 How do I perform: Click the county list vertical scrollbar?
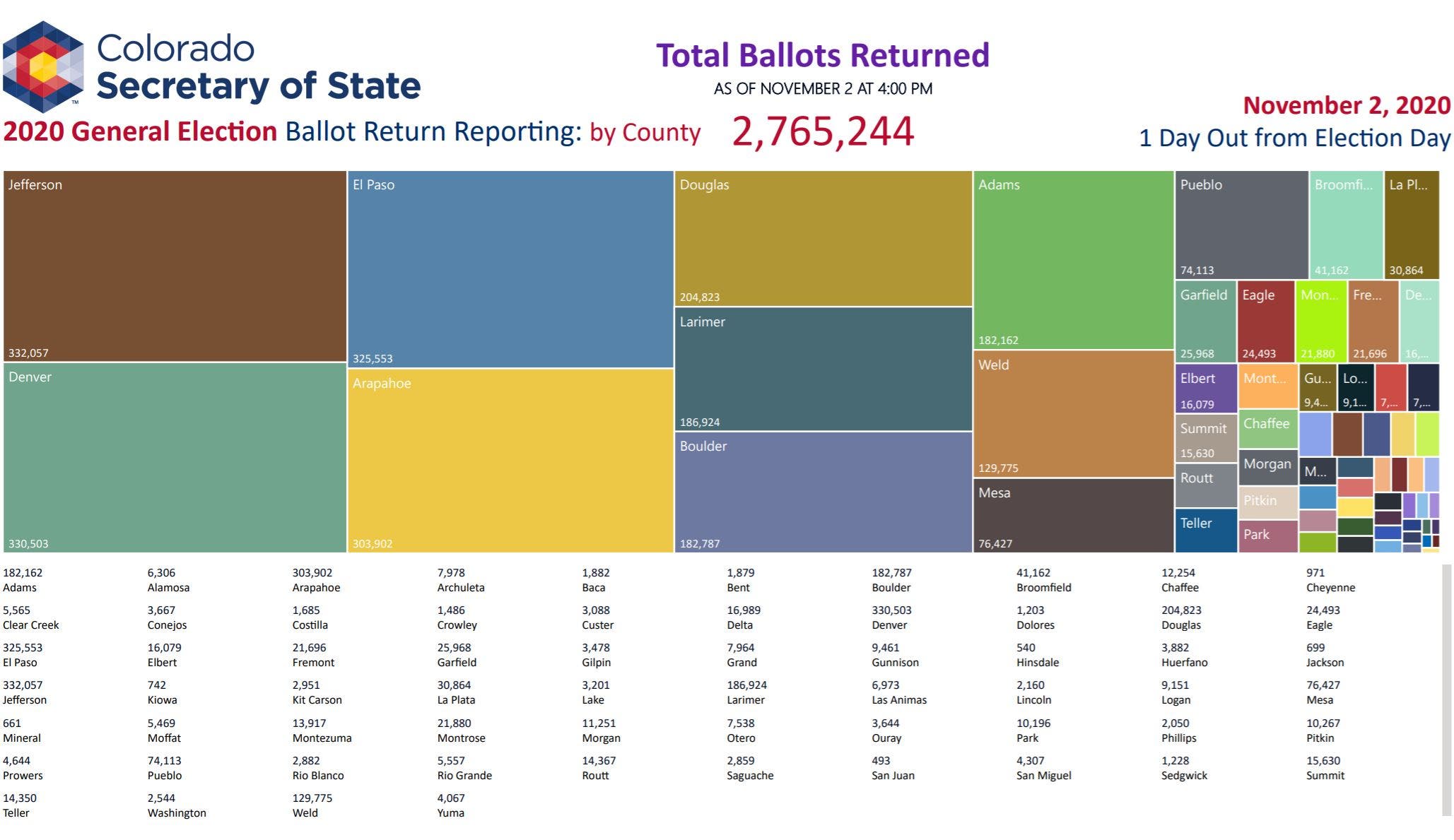click(1446, 690)
